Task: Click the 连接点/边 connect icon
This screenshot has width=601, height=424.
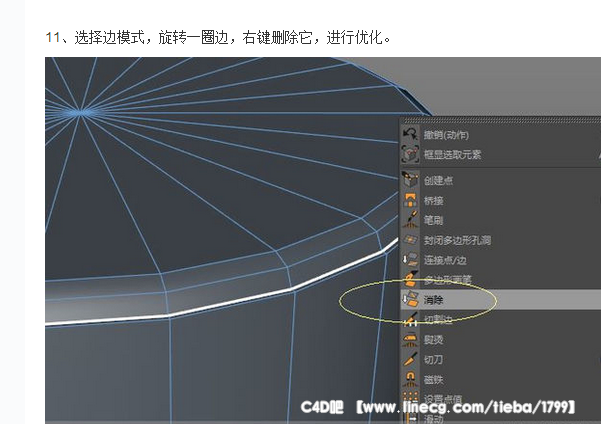Action: pos(410,260)
